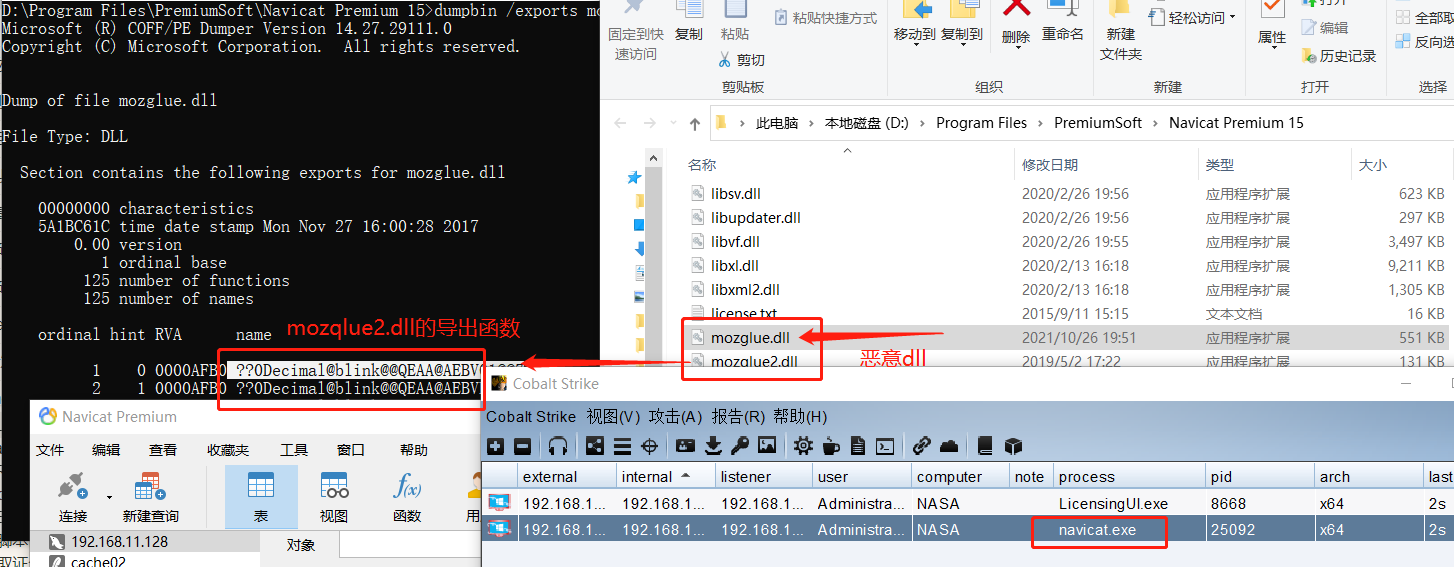Switch to session table view icon

click(x=622, y=446)
